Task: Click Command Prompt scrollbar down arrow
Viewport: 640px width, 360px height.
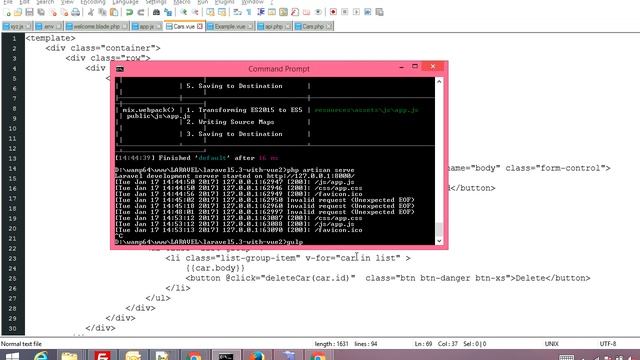Action: click(439, 241)
